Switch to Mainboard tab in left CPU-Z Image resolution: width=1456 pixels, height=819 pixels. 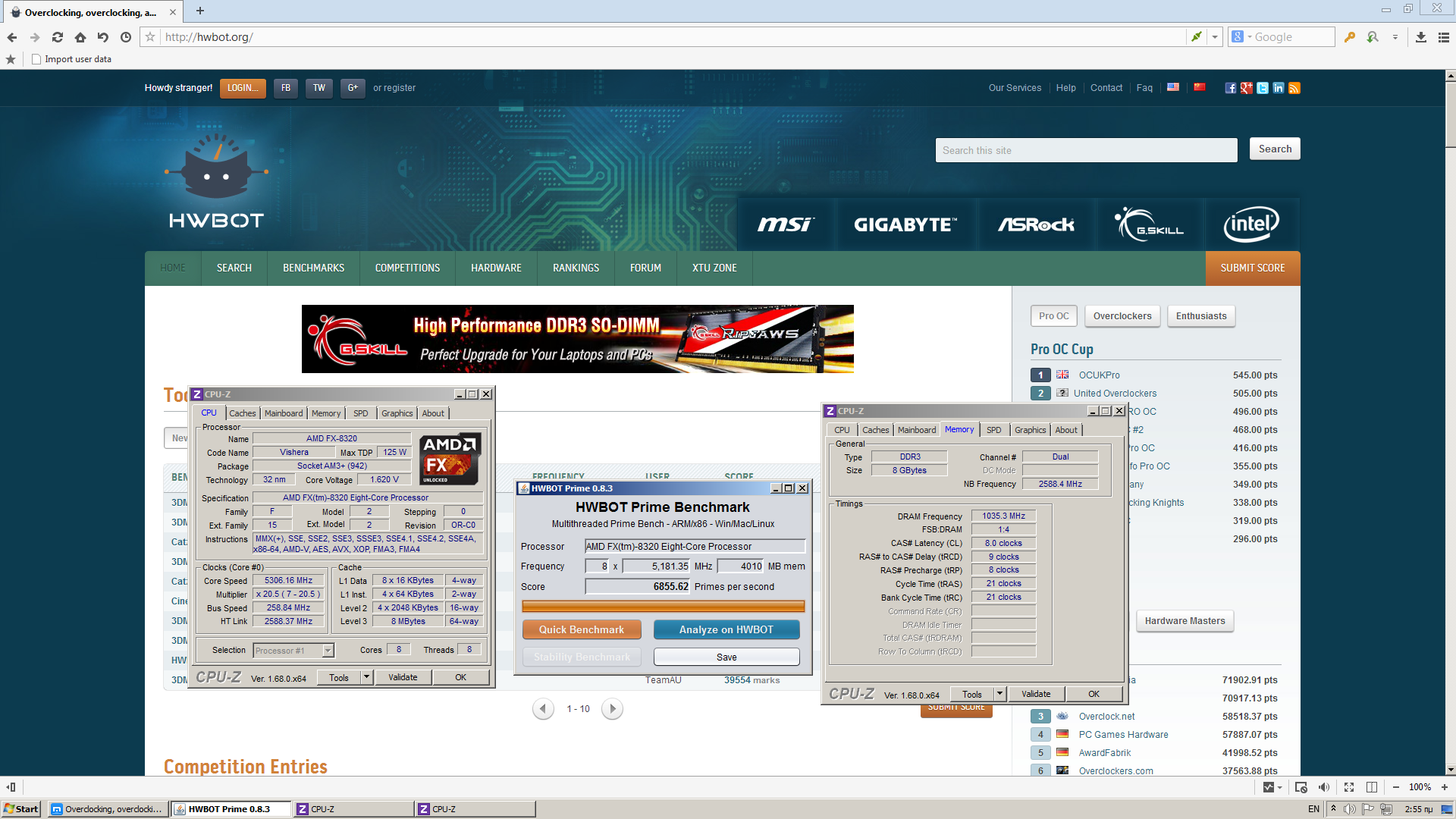[284, 413]
